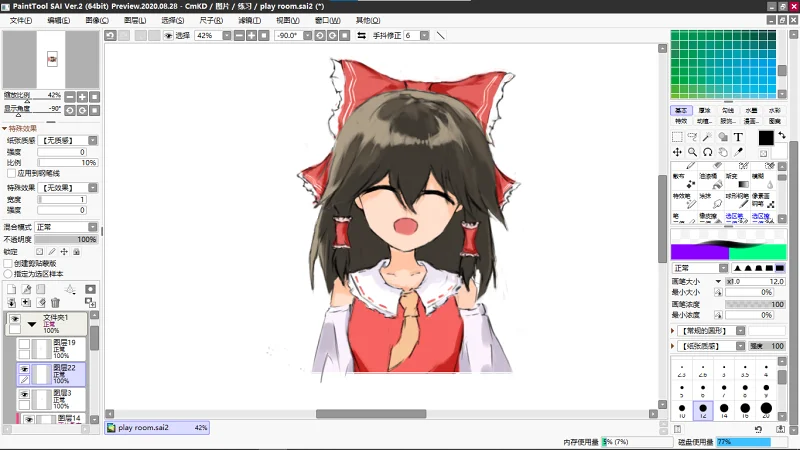Clear layer contents icon

[41, 303]
